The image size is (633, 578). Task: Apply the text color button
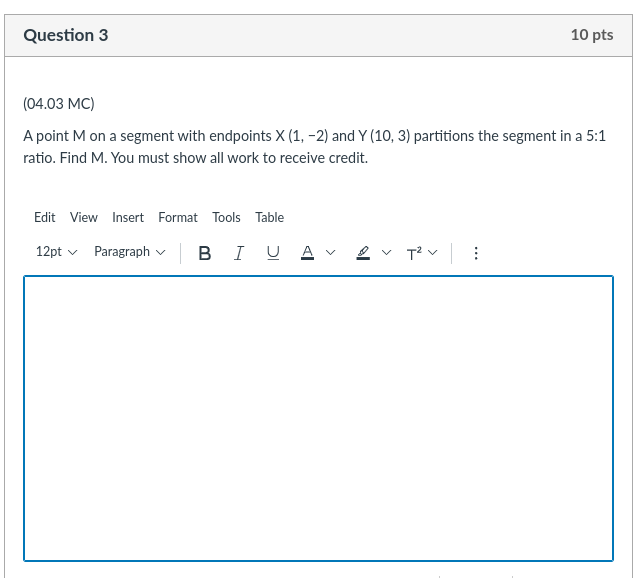pyautogui.click(x=307, y=253)
